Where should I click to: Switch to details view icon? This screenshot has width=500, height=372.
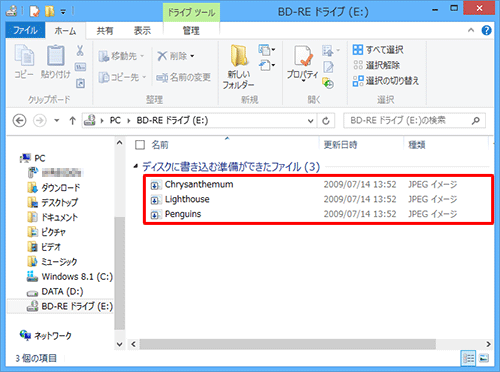(468, 358)
